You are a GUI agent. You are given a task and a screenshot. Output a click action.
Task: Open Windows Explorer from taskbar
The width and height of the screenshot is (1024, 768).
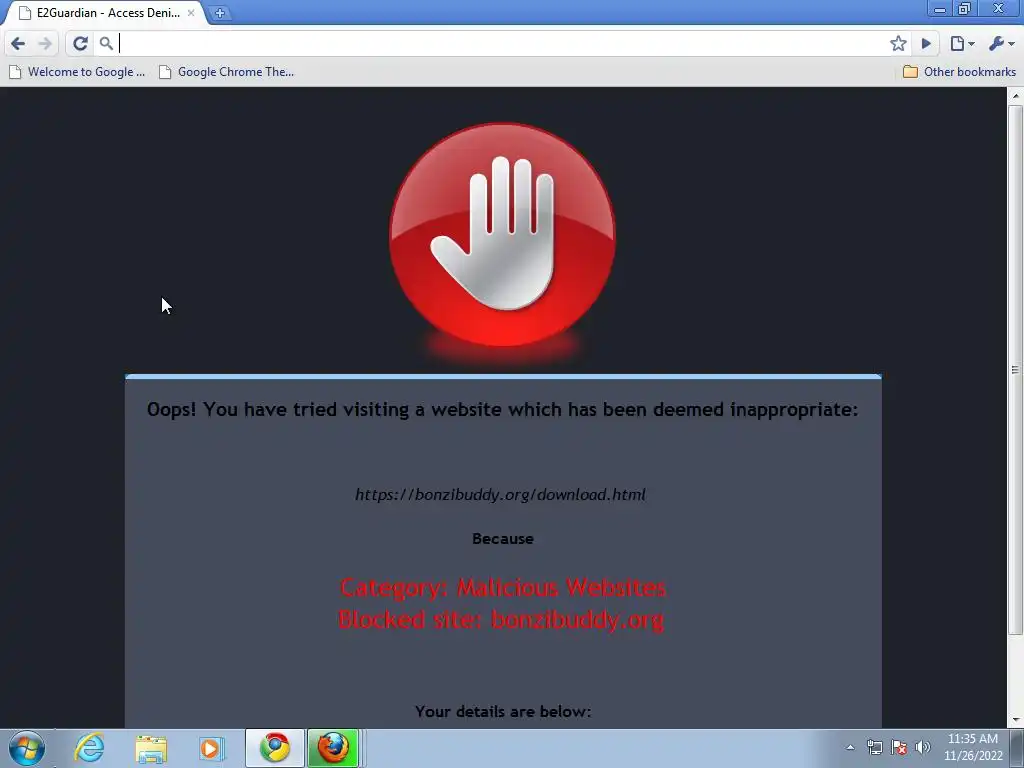click(151, 748)
